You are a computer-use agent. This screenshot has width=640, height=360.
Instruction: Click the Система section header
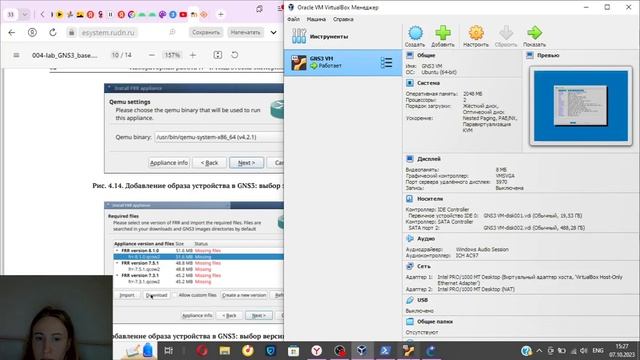[428, 83]
